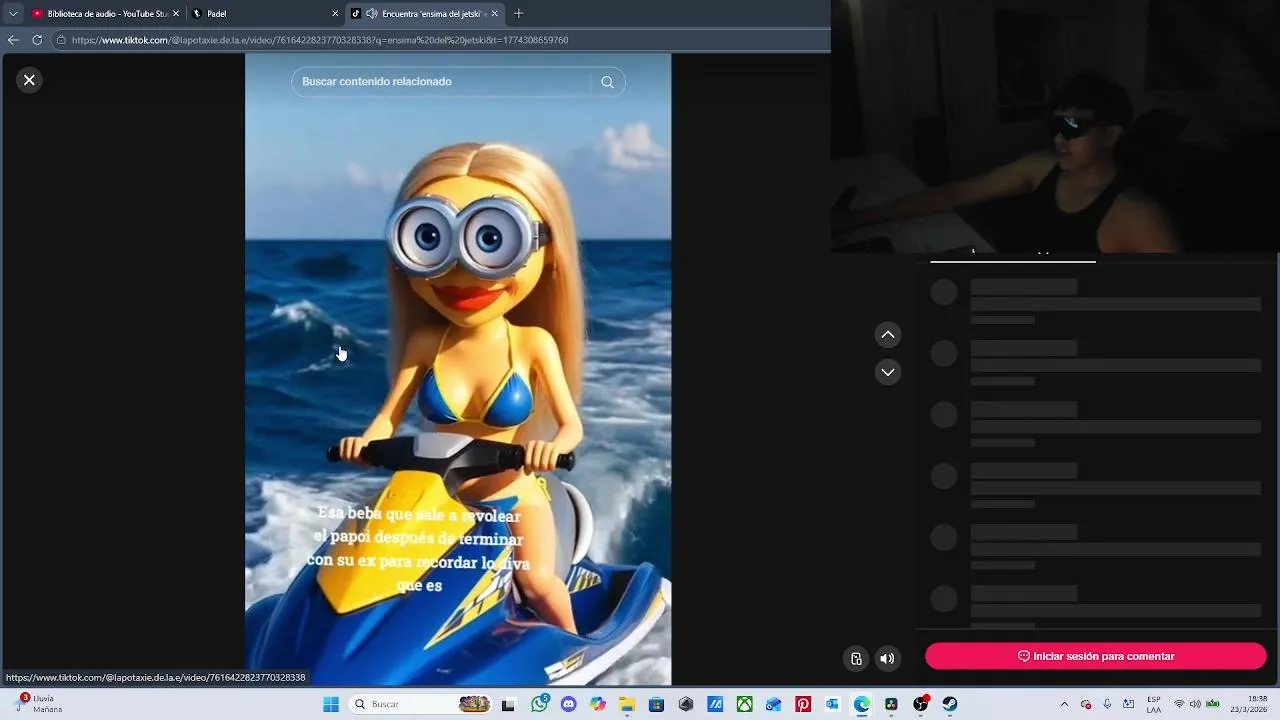Click the tiktok.com address bar URL
This screenshot has width=1280, height=720.
point(320,40)
